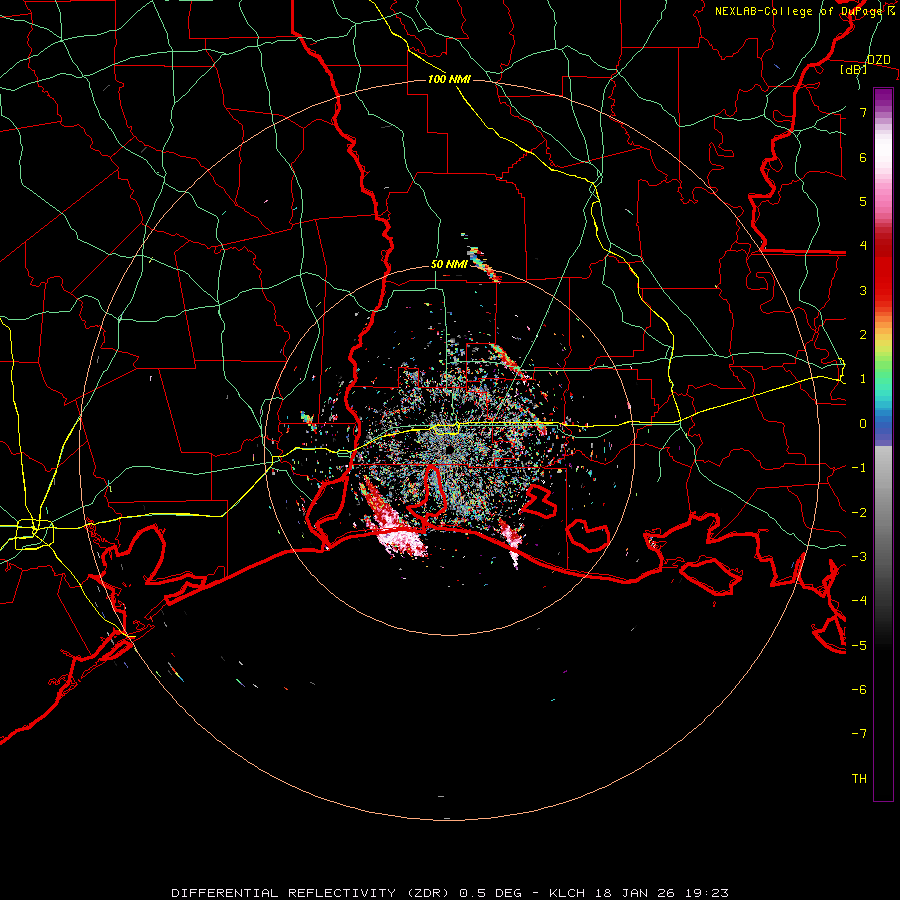900x900 pixels.
Task: Click the 5 value on the color scale
Action: 863,201
